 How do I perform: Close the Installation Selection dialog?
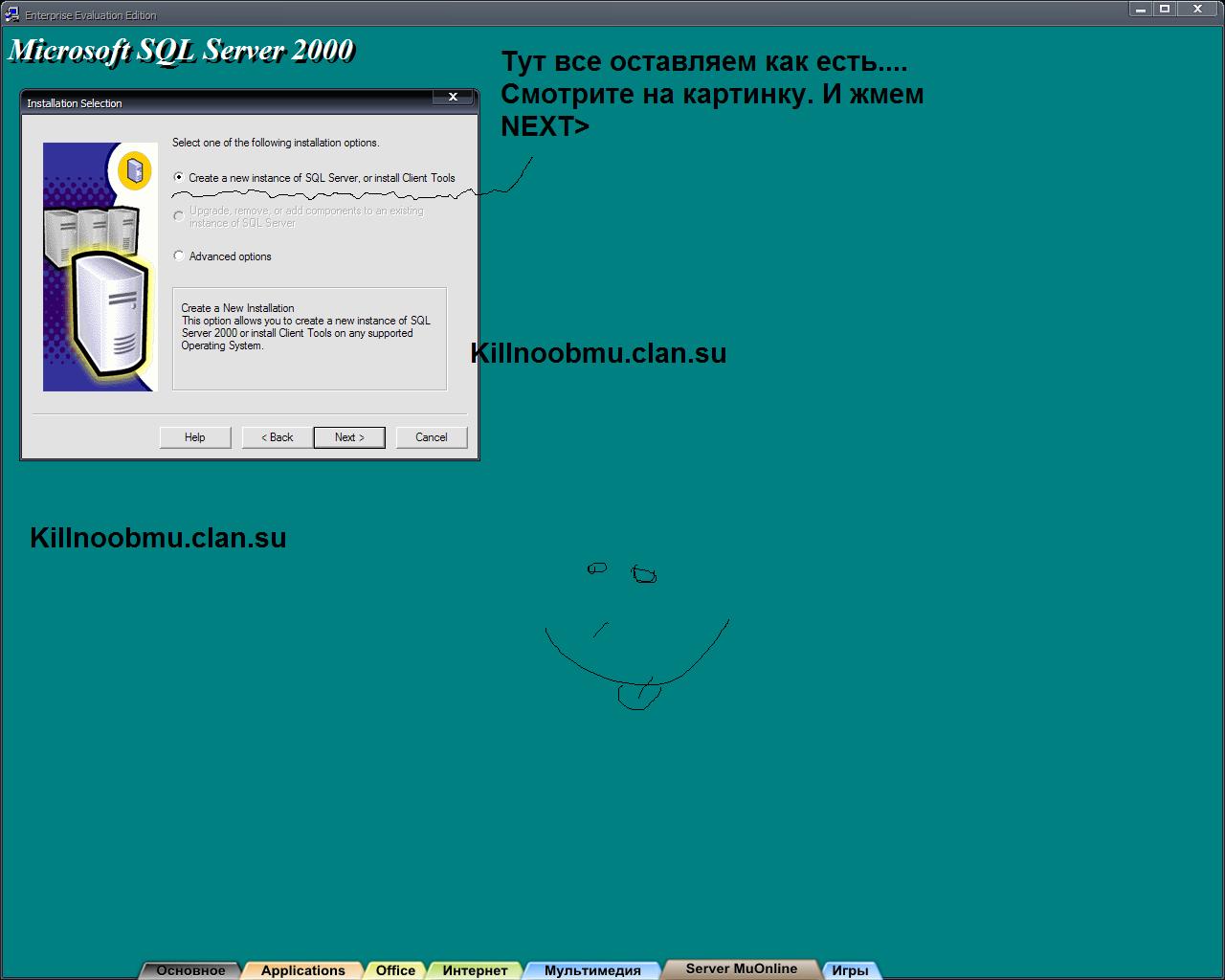click(x=453, y=98)
